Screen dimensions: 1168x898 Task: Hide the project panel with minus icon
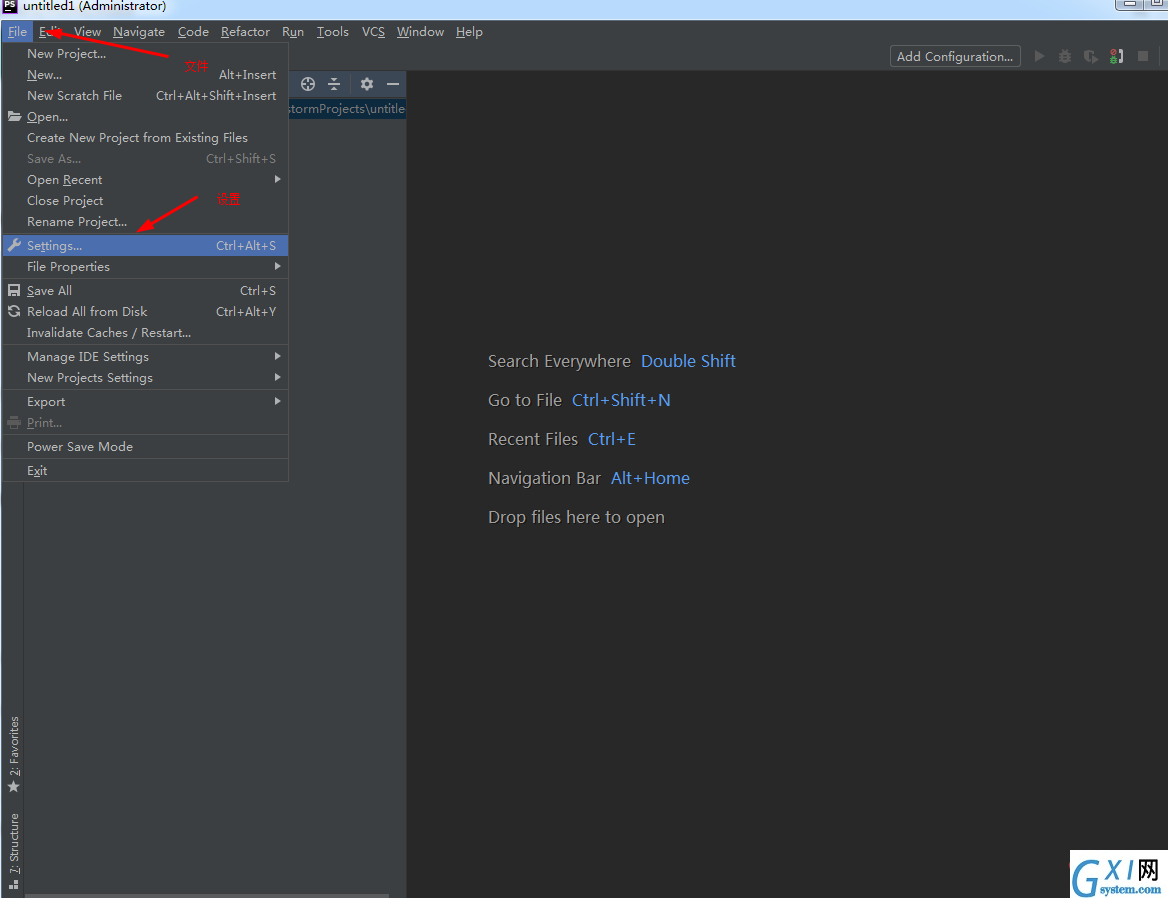[393, 84]
